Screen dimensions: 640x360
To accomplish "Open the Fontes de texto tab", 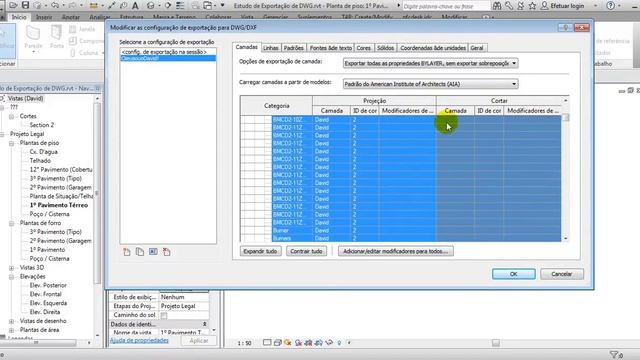I will pyautogui.click(x=330, y=48).
